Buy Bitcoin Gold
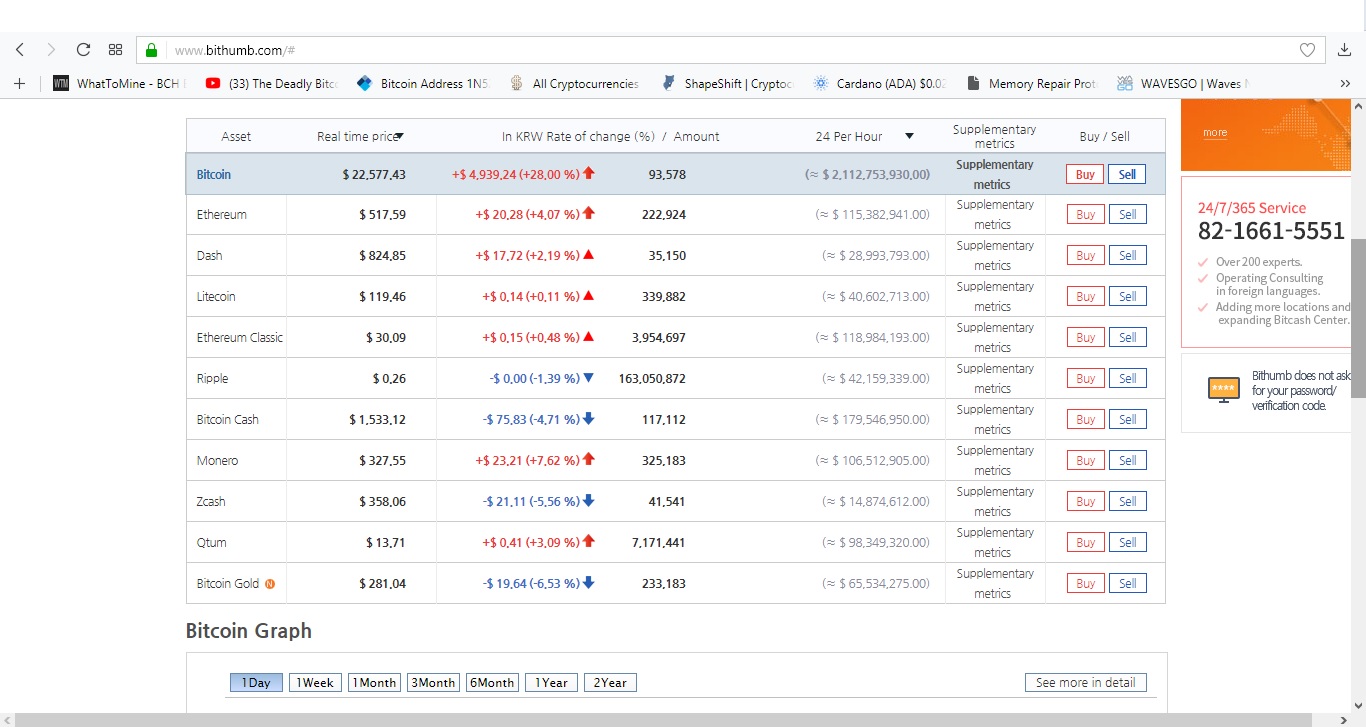This screenshot has width=1366, height=727. click(1085, 583)
